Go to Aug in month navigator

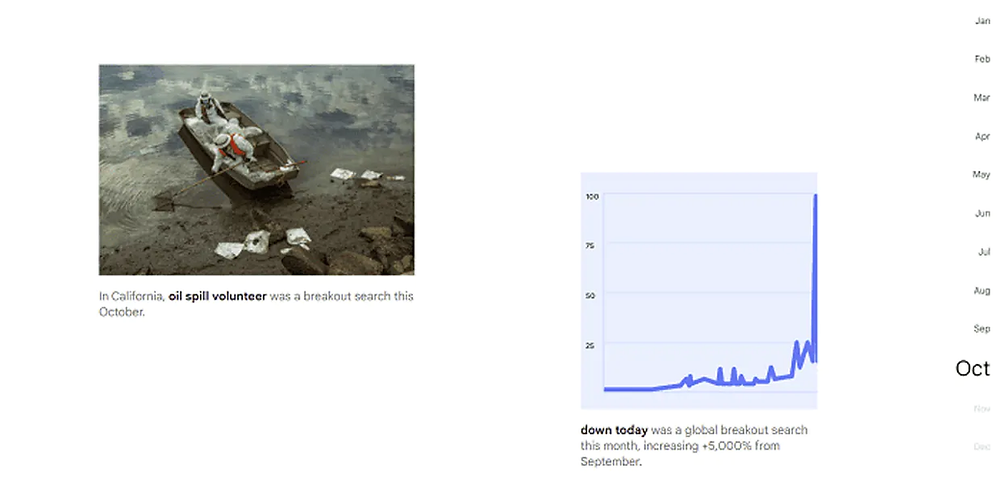click(x=982, y=291)
